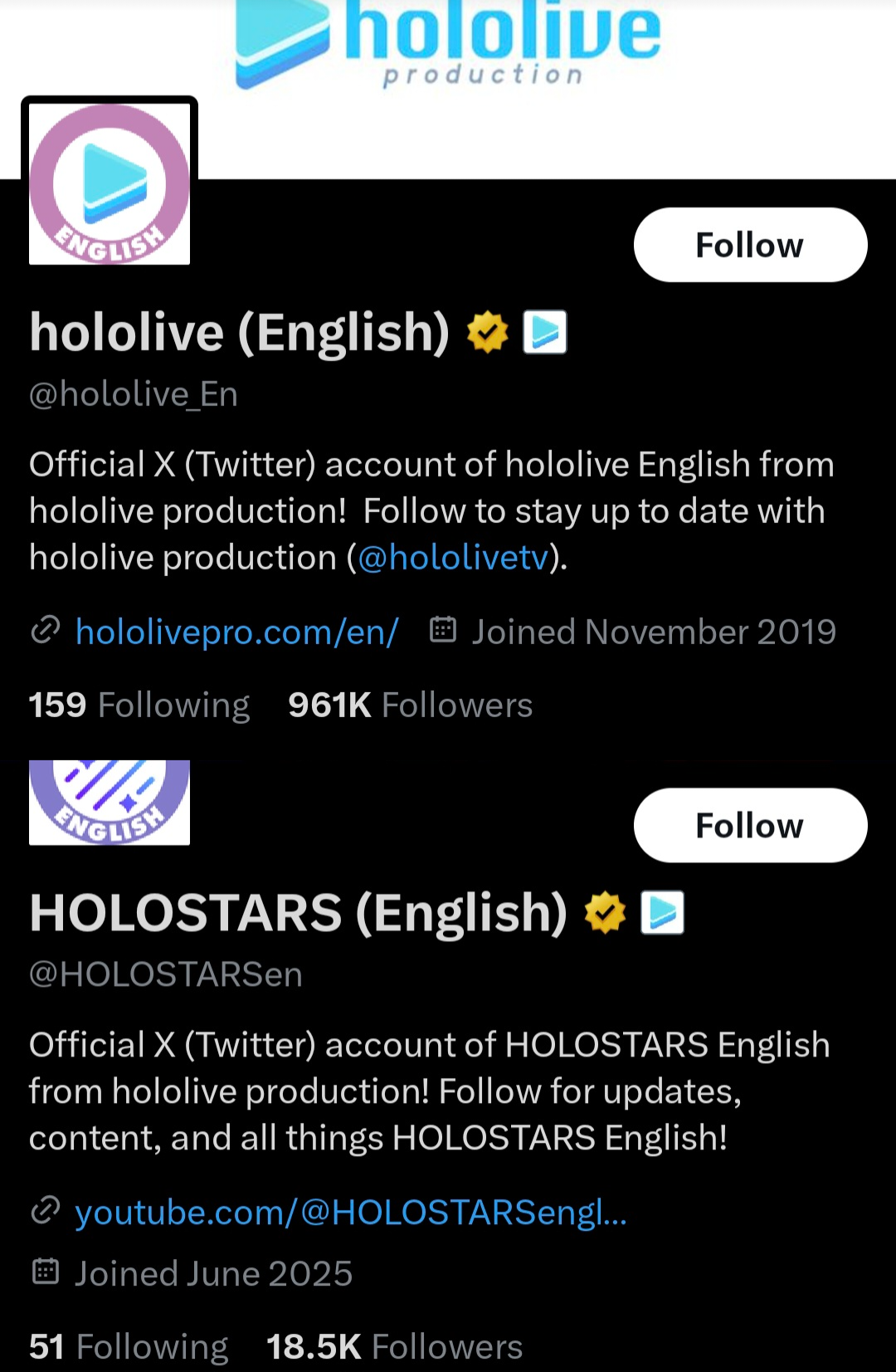Click gold verified badge beside HOLOSTARS (English)
Viewport: 896px width, 1372px height.
[x=605, y=912]
